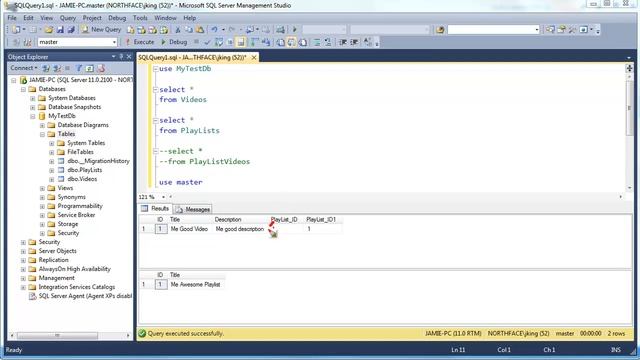Select the SQL Server Agent node
This screenshot has height=360, width=640.
coord(85,296)
